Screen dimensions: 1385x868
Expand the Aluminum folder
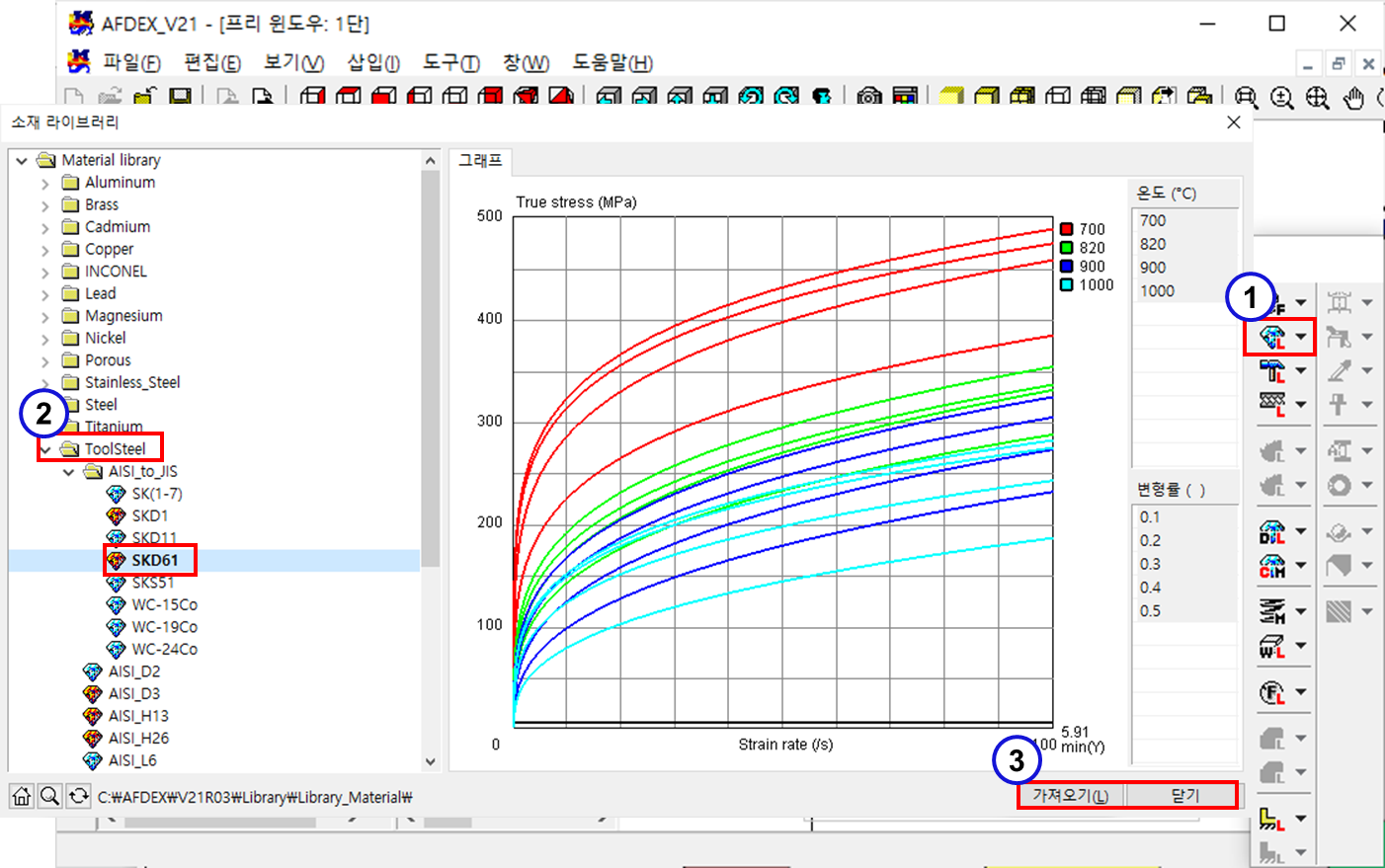tap(45, 183)
